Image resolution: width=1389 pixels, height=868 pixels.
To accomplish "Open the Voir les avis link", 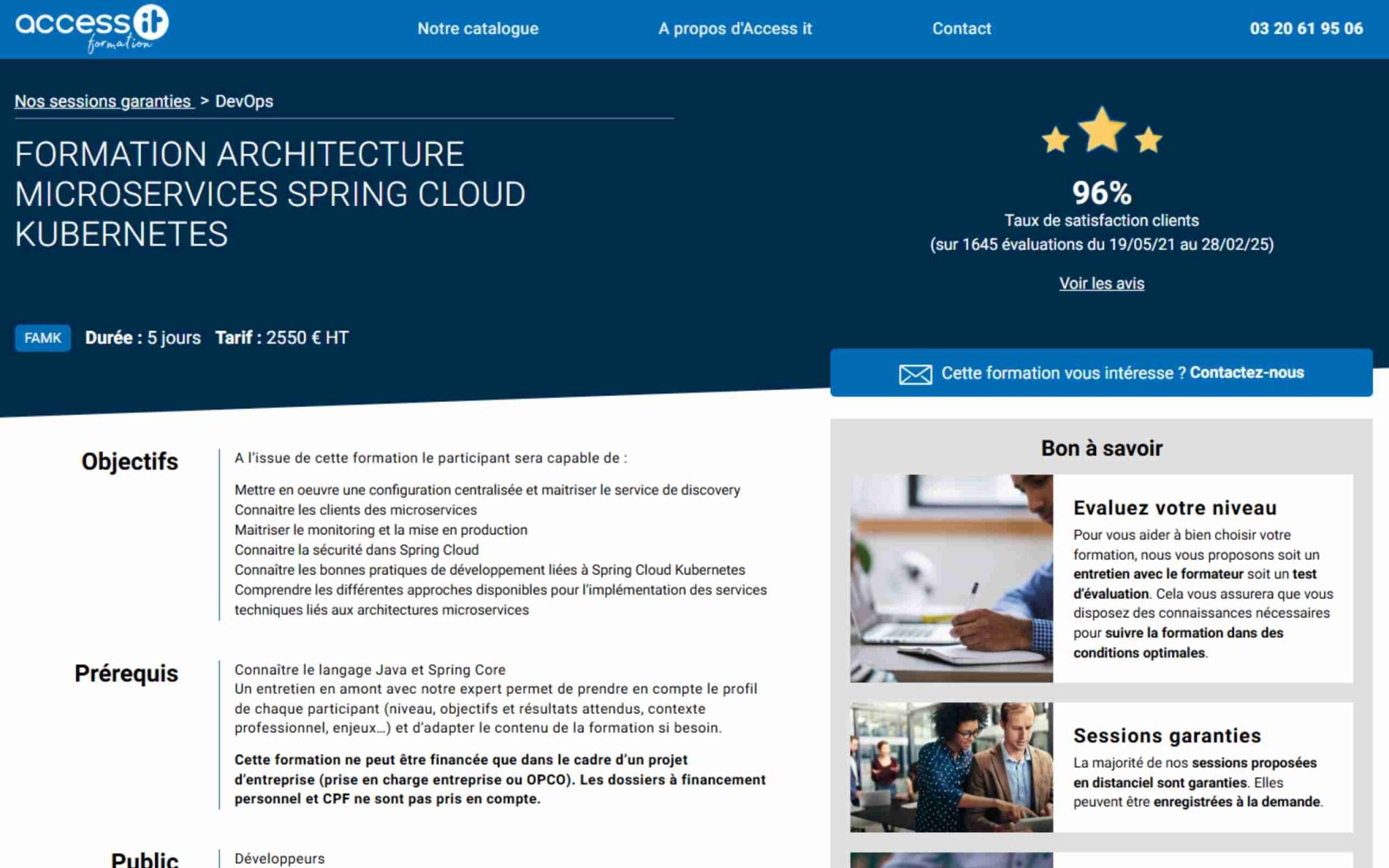I will [1101, 283].
